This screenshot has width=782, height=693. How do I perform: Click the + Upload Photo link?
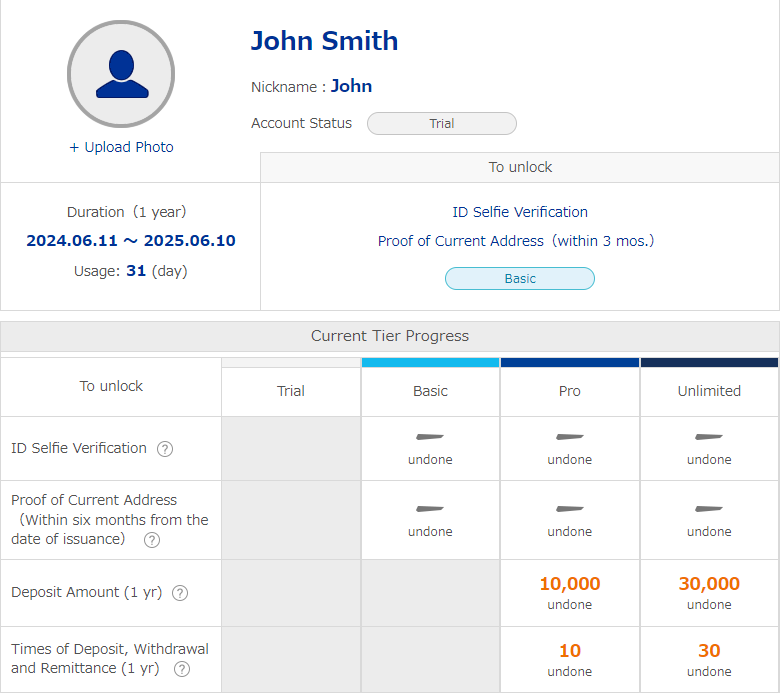coord(121,147)
